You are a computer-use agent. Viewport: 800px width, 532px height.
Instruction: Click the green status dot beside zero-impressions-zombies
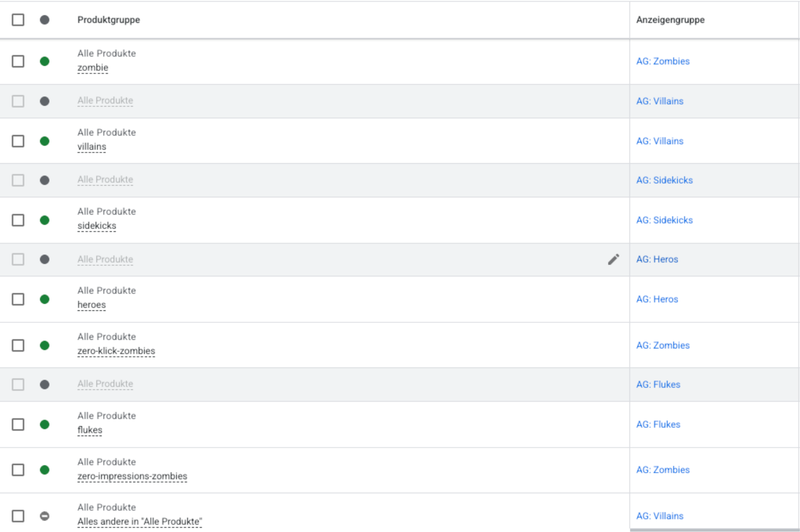tap(44, 470)
